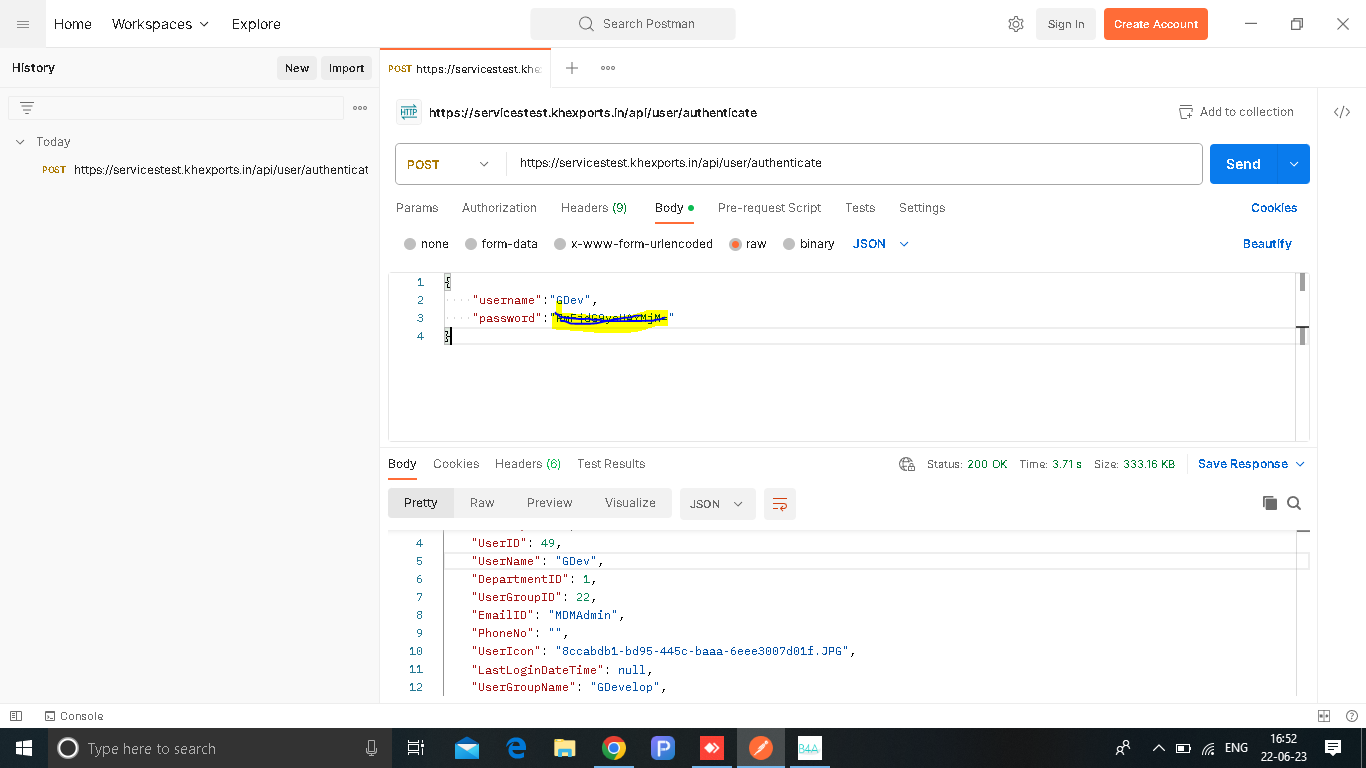Screen dimensions: 1366x768
Task: Open Postman settings gear
Action: pyautogui.click(x=1016, y=24)
